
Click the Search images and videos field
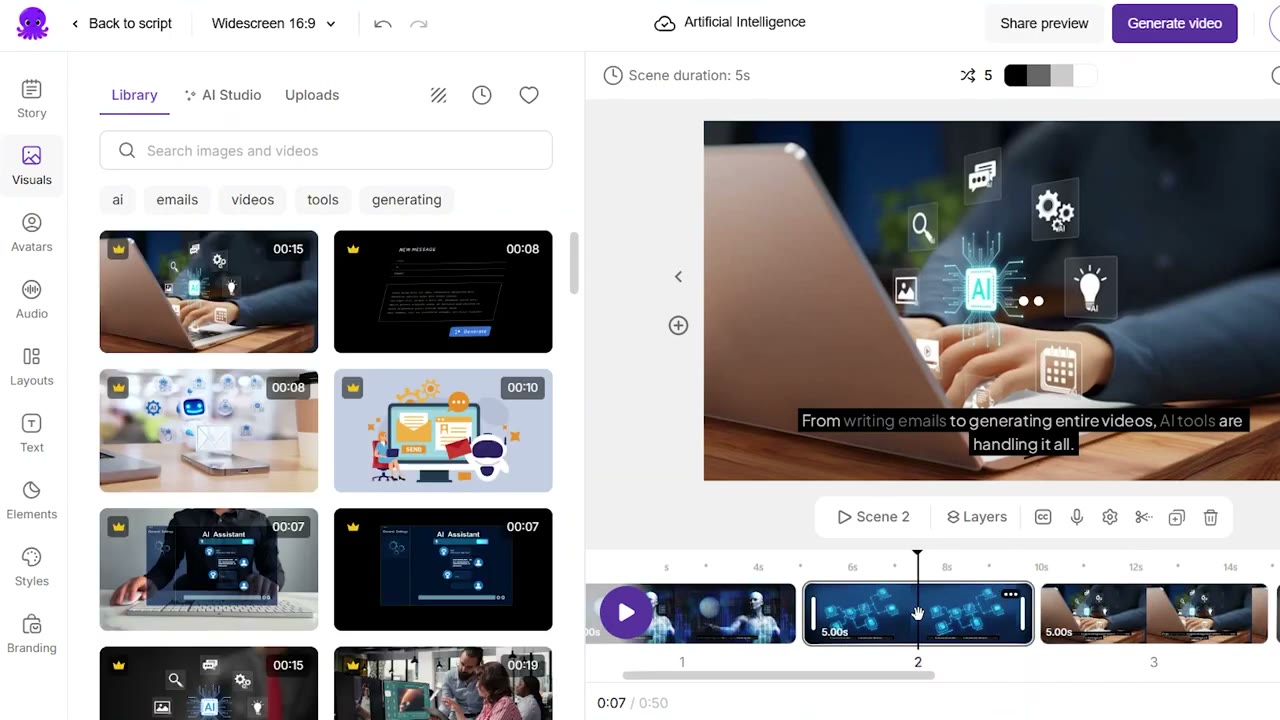326,151
